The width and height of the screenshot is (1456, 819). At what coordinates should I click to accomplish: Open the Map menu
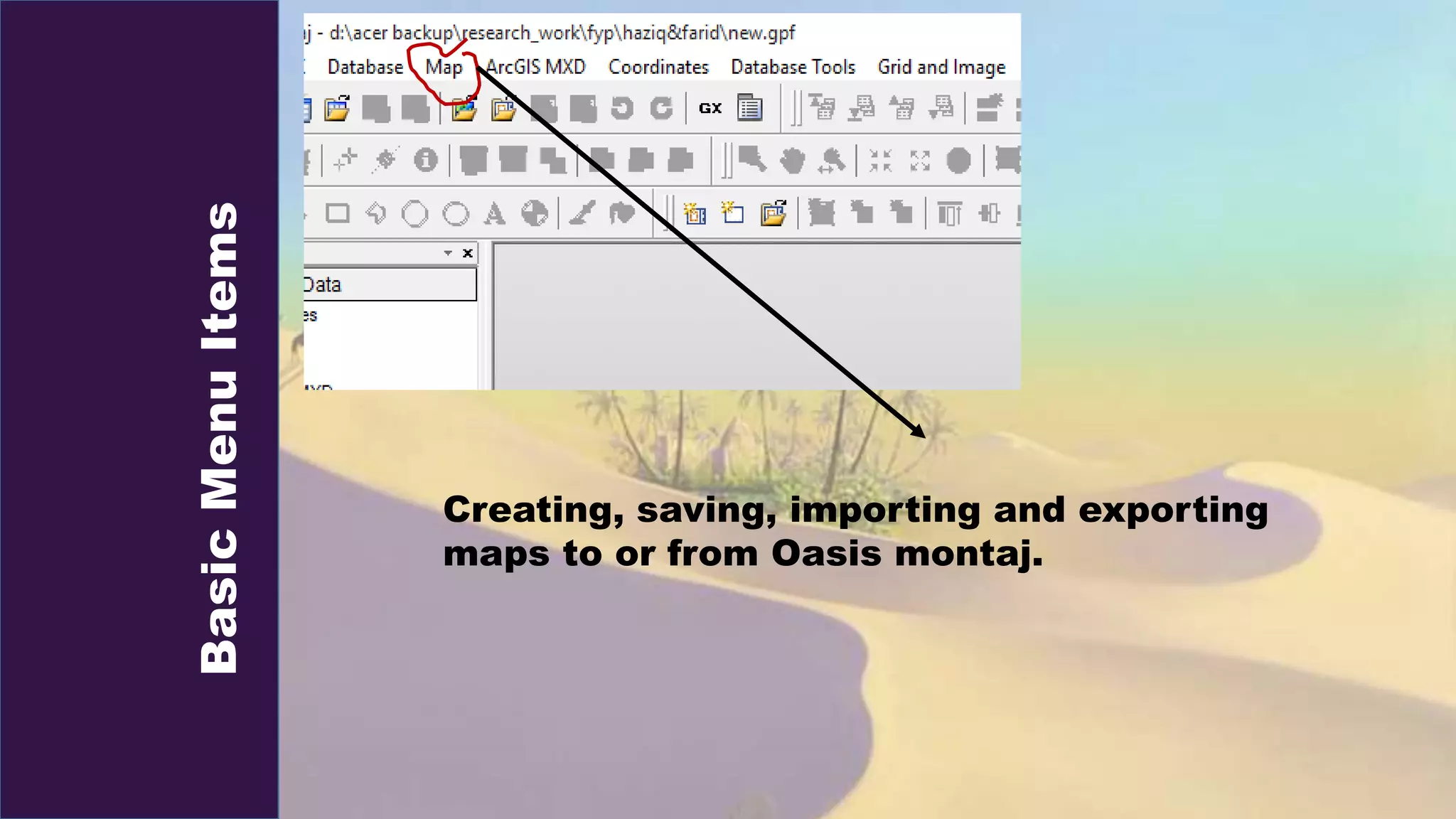(x=444, y=68)
